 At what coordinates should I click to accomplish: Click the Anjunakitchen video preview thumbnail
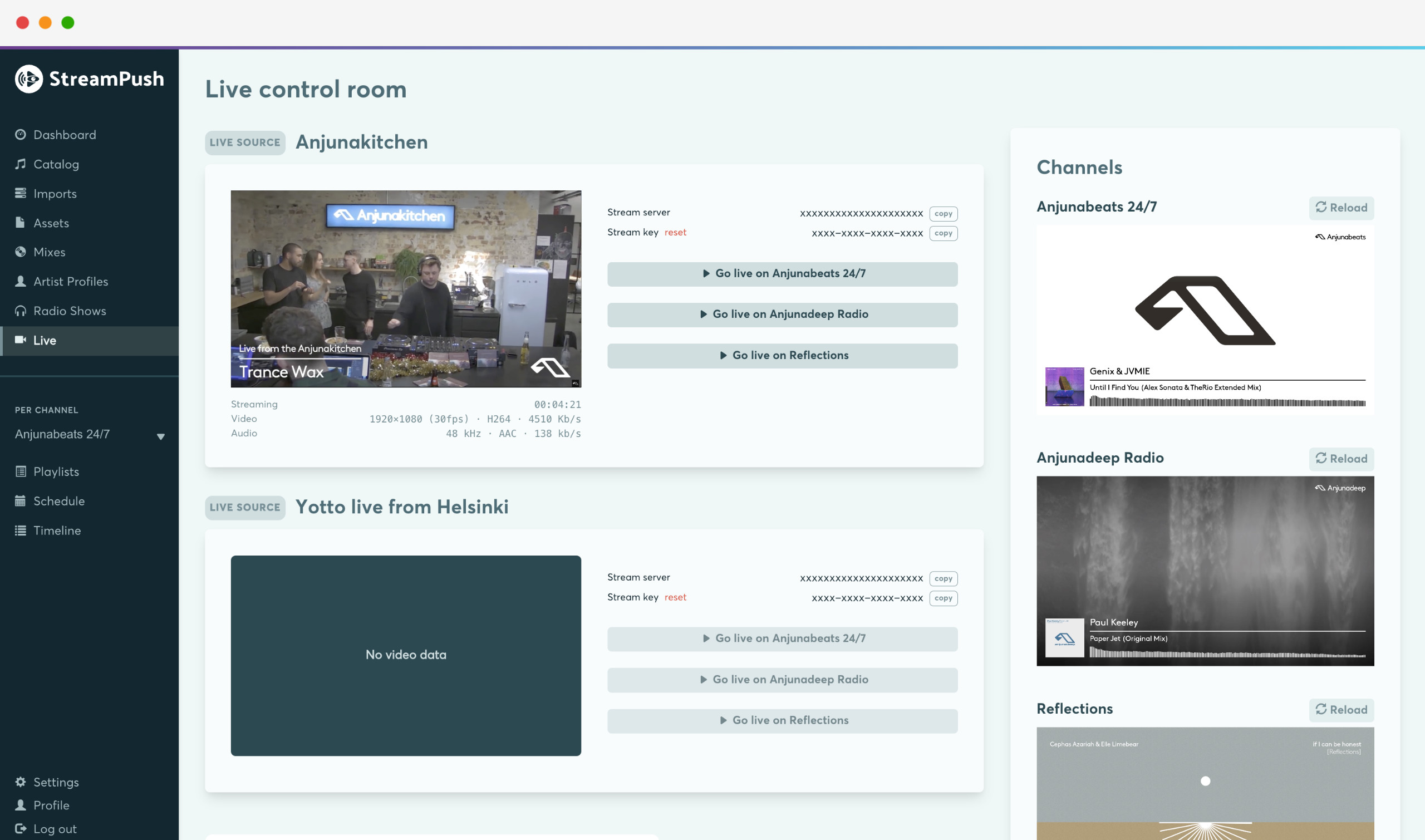pos(405,288)
